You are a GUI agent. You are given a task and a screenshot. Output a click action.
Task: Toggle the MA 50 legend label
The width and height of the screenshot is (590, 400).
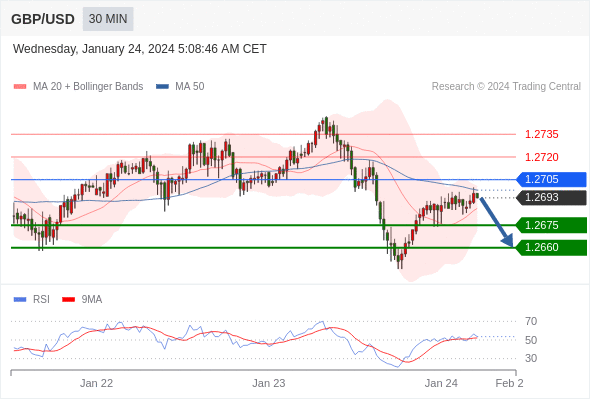190,87
